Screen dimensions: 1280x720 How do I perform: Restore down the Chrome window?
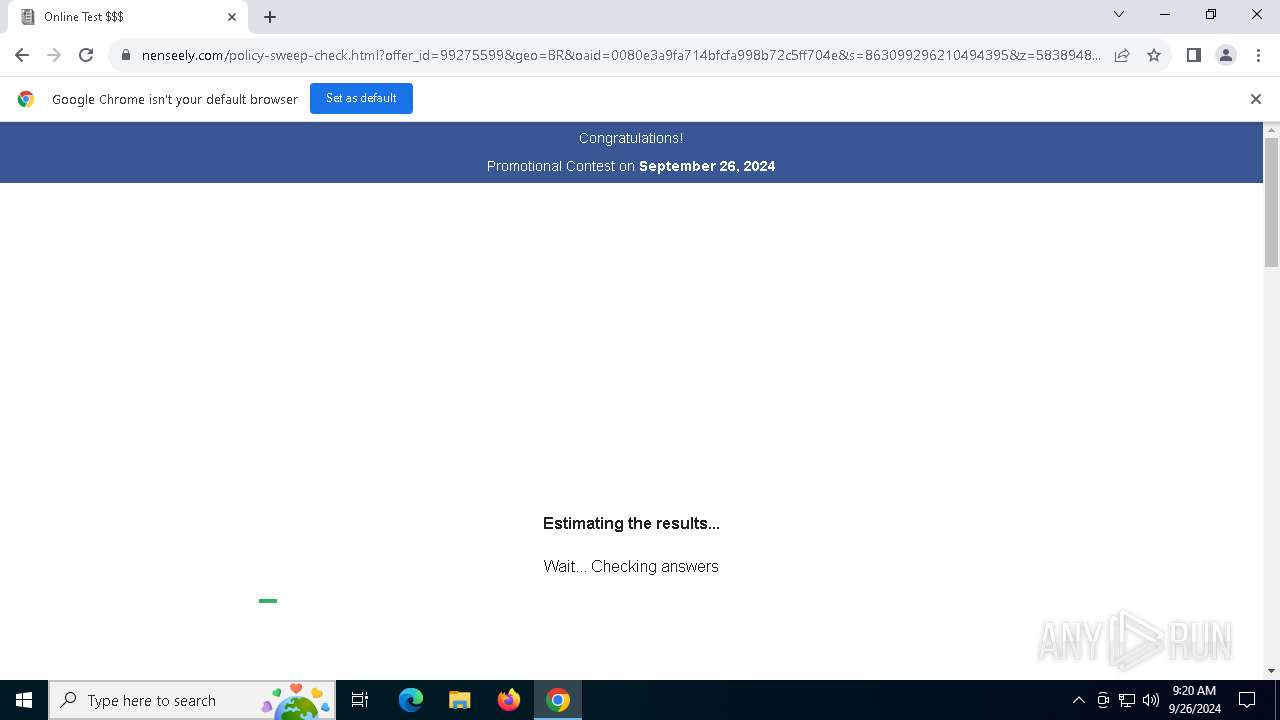1211,14
